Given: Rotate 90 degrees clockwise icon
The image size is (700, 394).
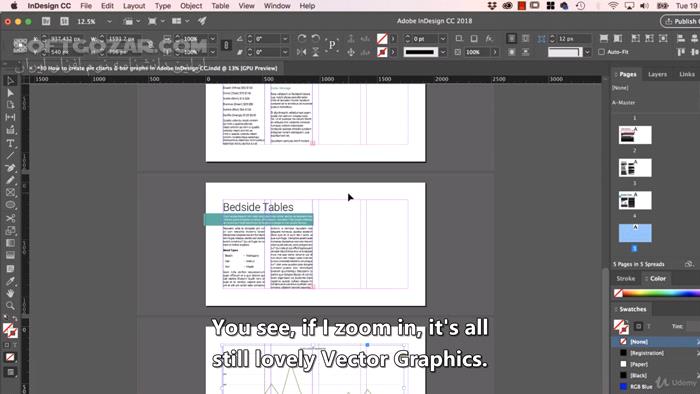Looking at the screenshot, I should click(302, 39).
